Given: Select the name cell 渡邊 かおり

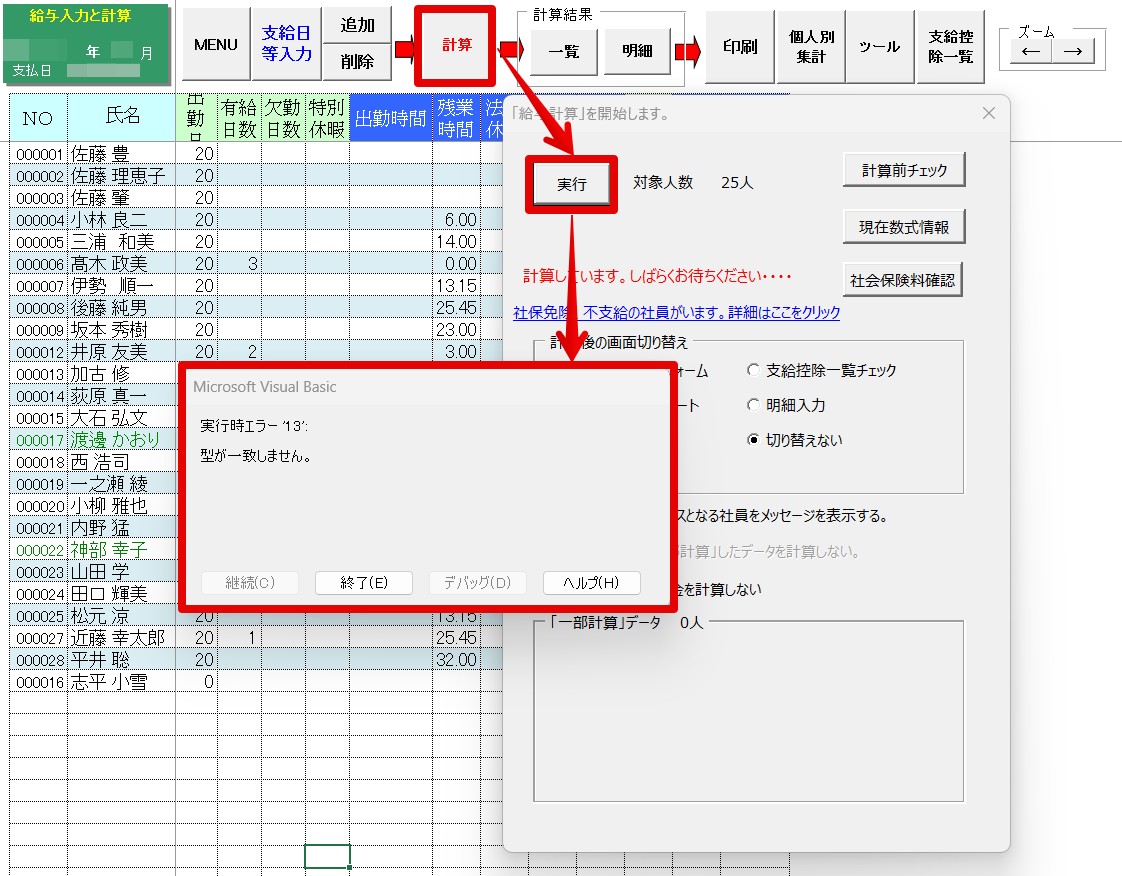Looking at the screenshot, I should click(x=122, y=440).
